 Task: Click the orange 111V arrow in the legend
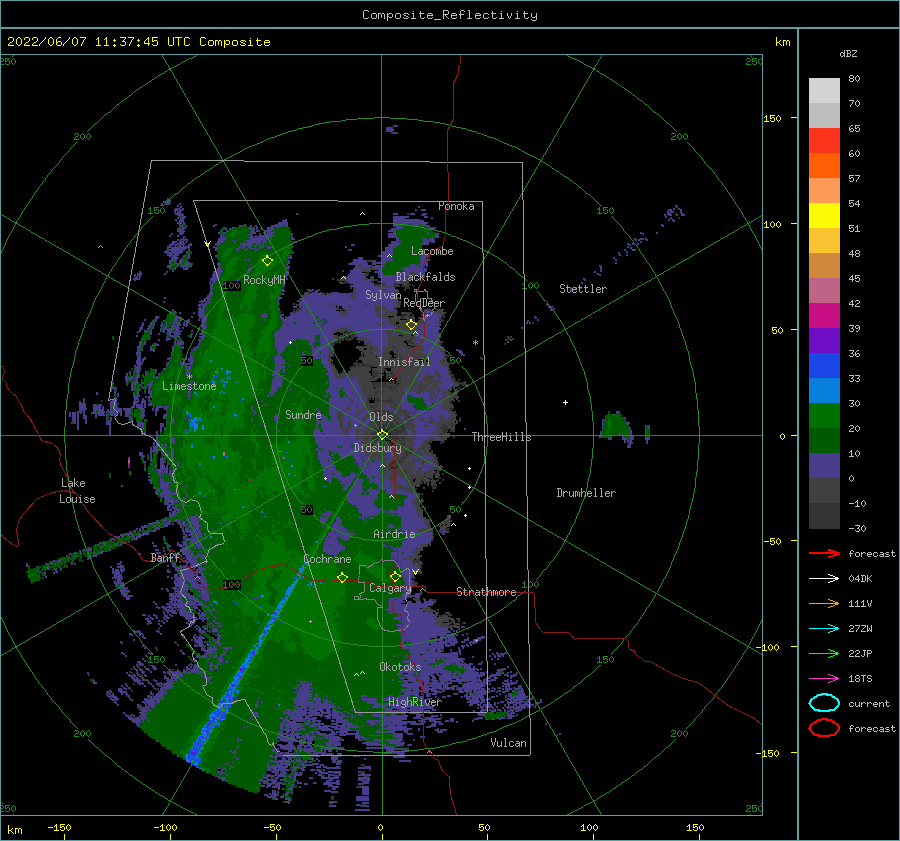click(x=824, y=603)
